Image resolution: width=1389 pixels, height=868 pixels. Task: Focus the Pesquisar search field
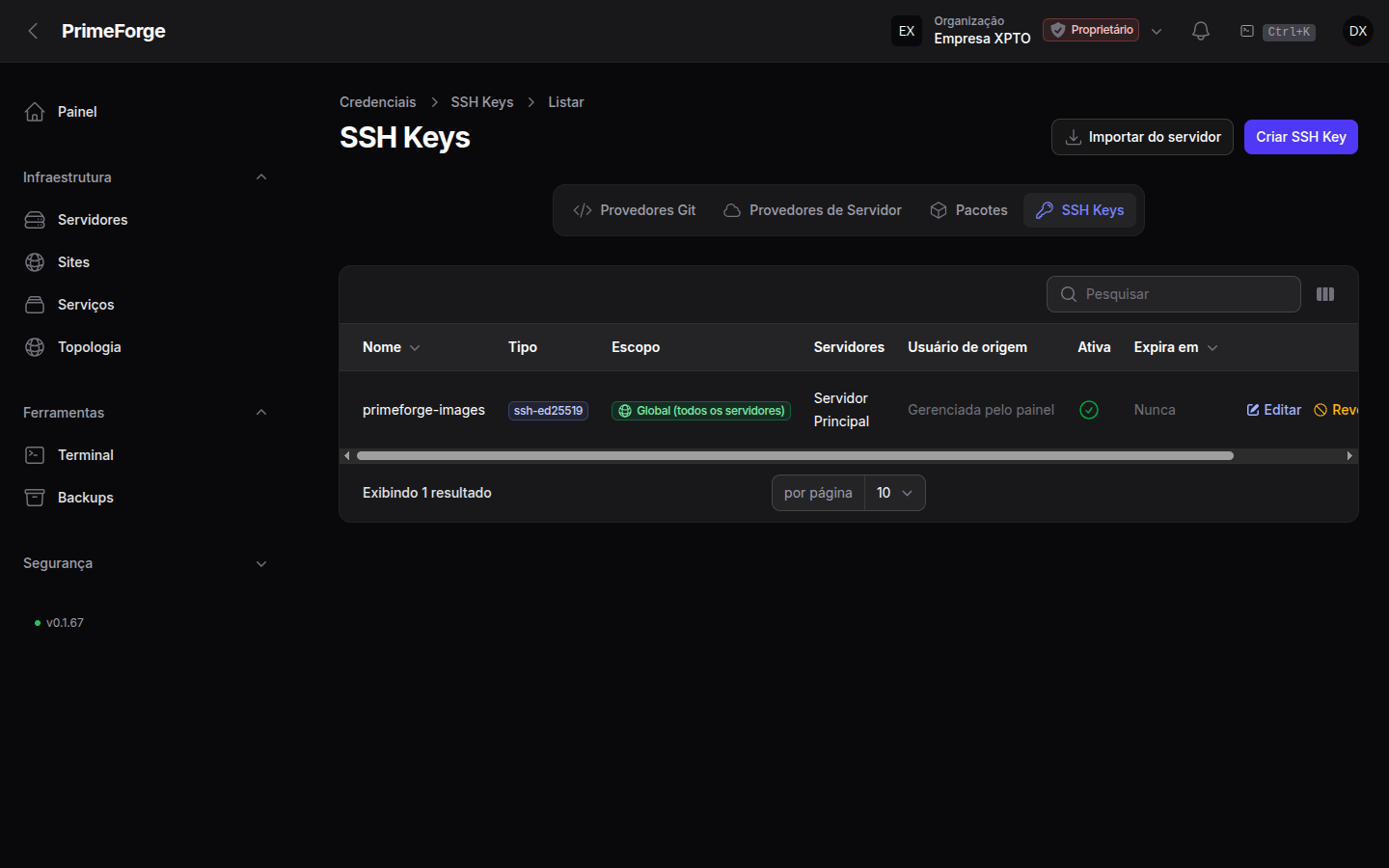pos(1174,294)
